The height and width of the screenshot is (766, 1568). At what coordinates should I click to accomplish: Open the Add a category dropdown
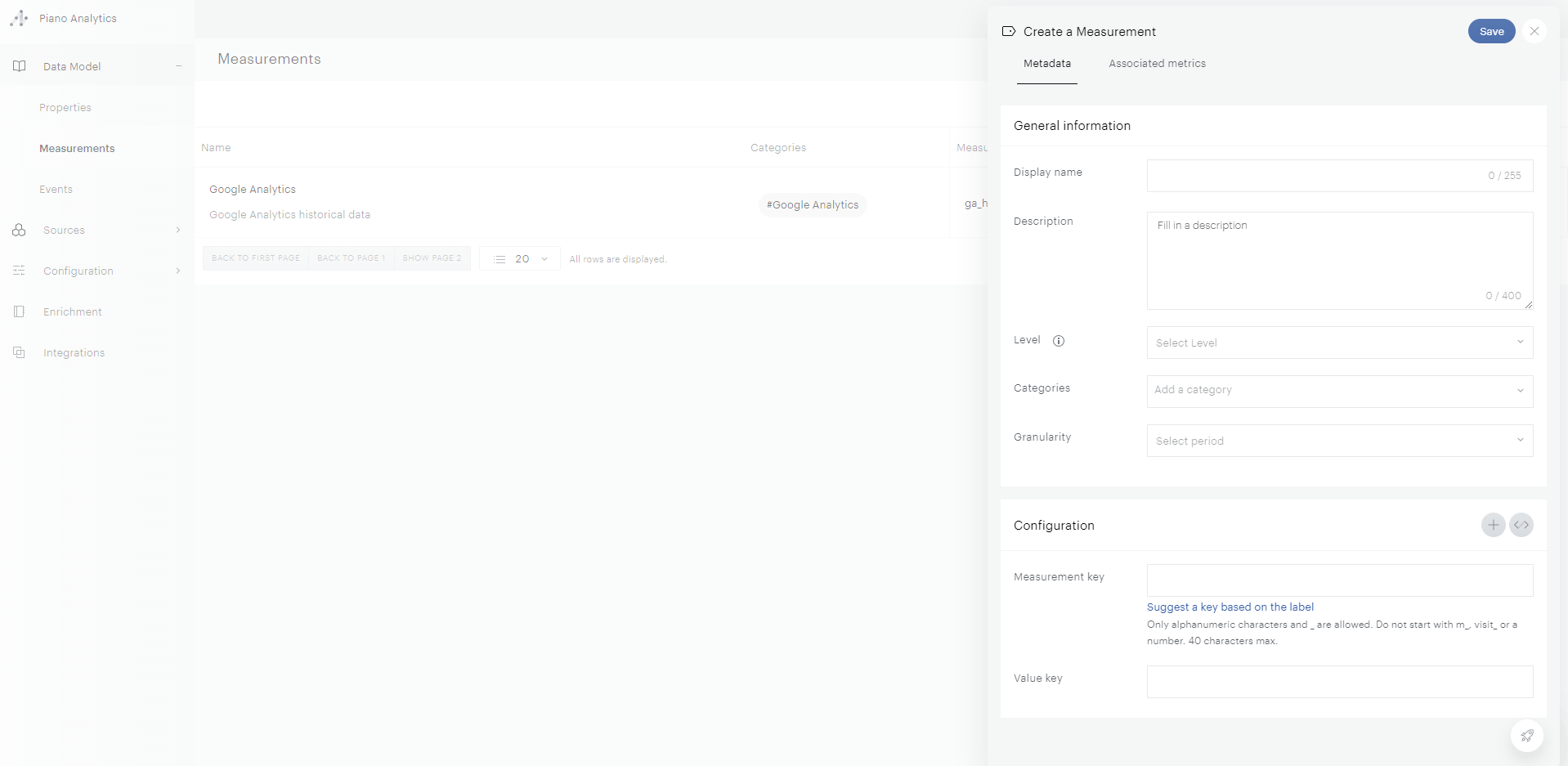coord(1339,391)
